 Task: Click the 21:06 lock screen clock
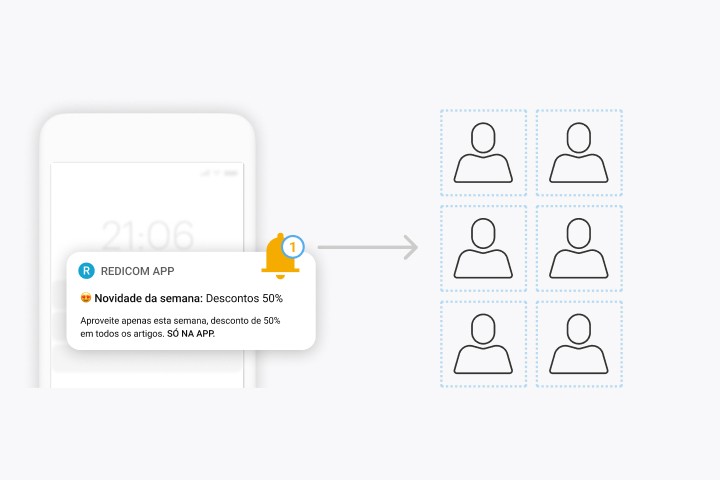[147, 235]
